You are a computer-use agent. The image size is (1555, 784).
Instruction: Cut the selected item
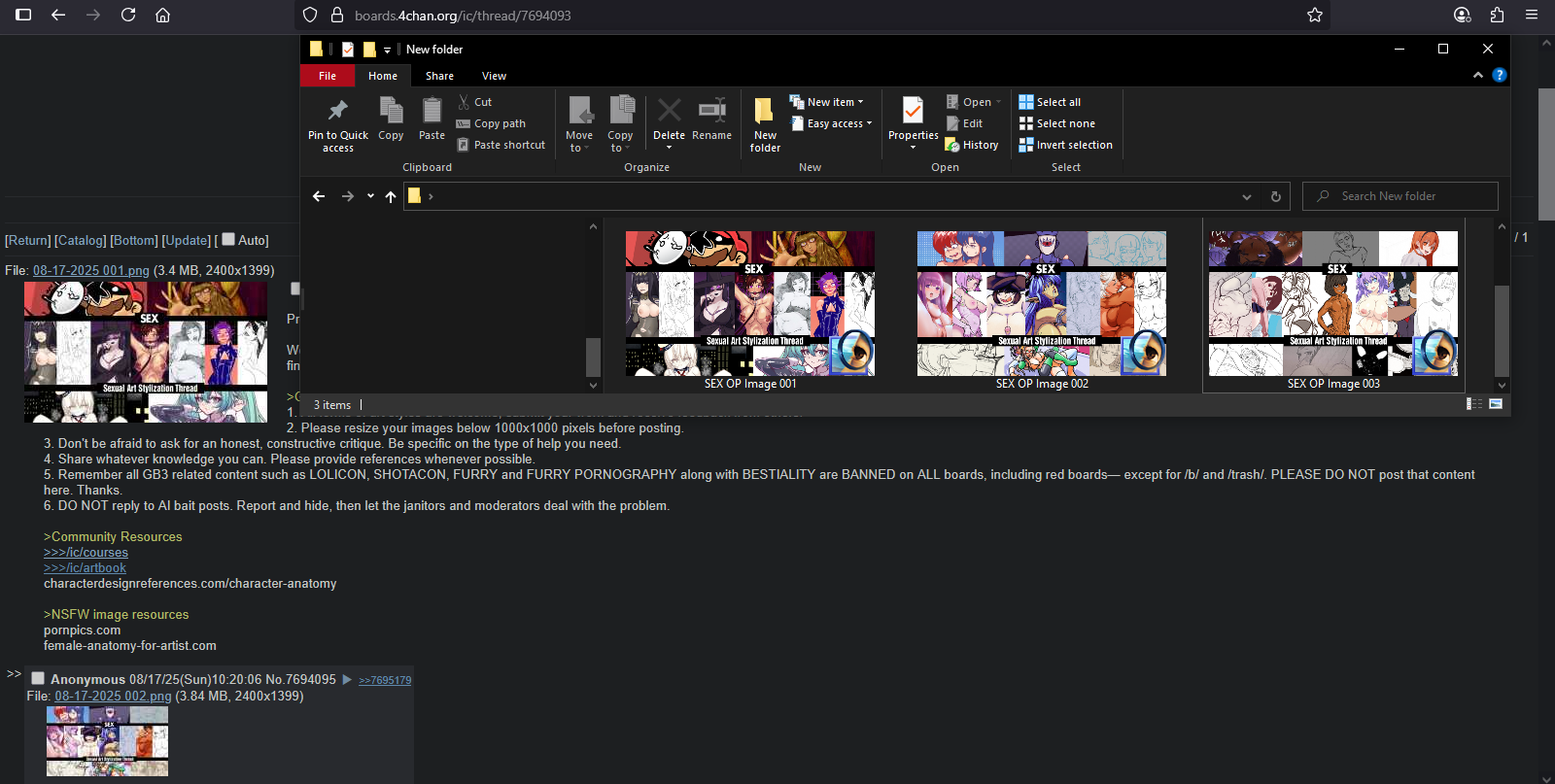point(475,102)
